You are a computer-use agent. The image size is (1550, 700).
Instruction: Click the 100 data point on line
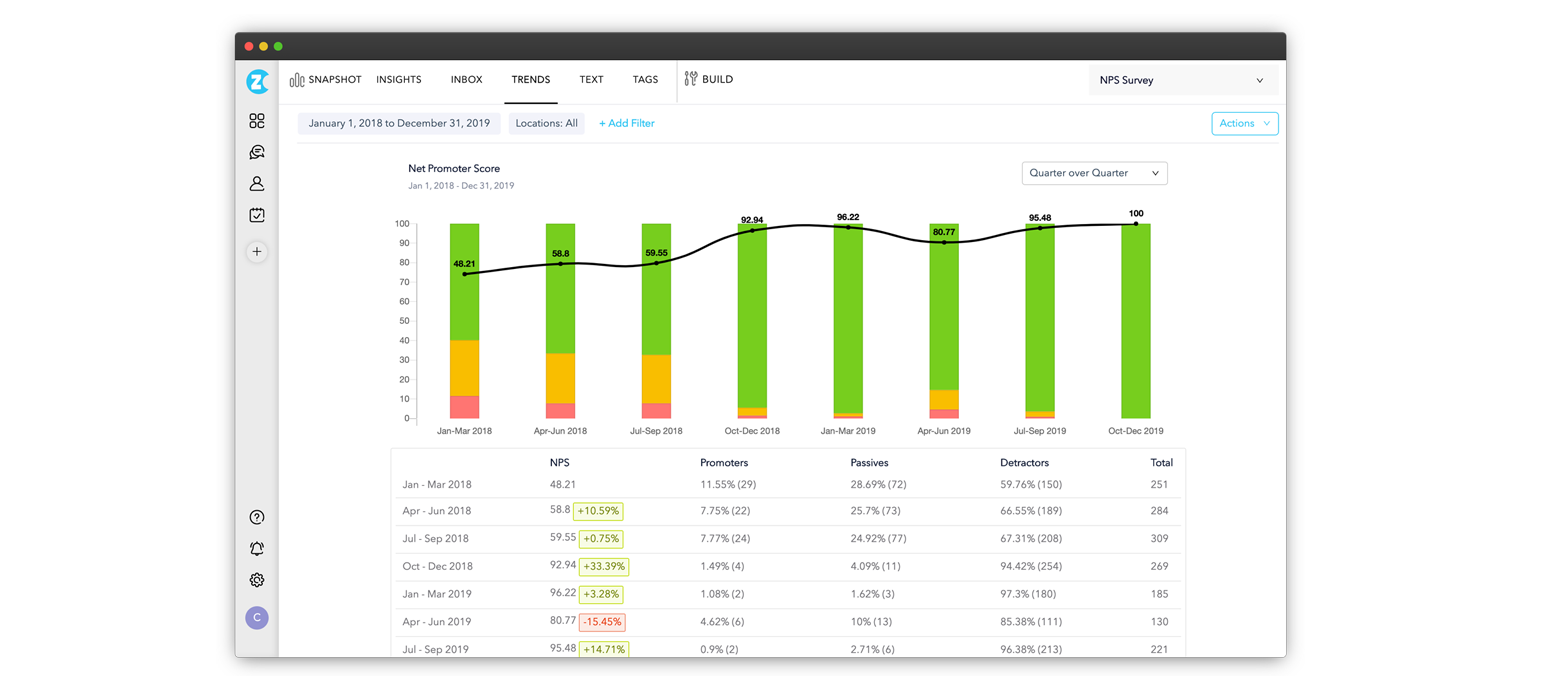(x=1136, y=224)
